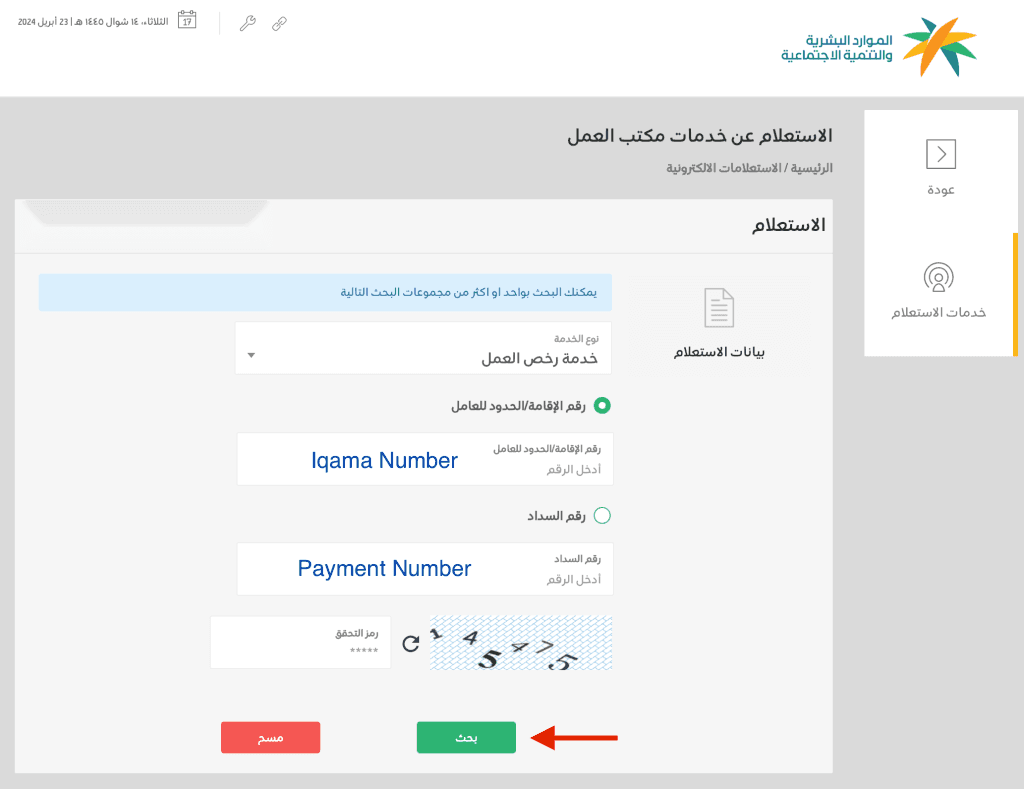This screenshot has height=789, width=1024.
Task: Click the red مسح clear button
Action: (270, 737)
